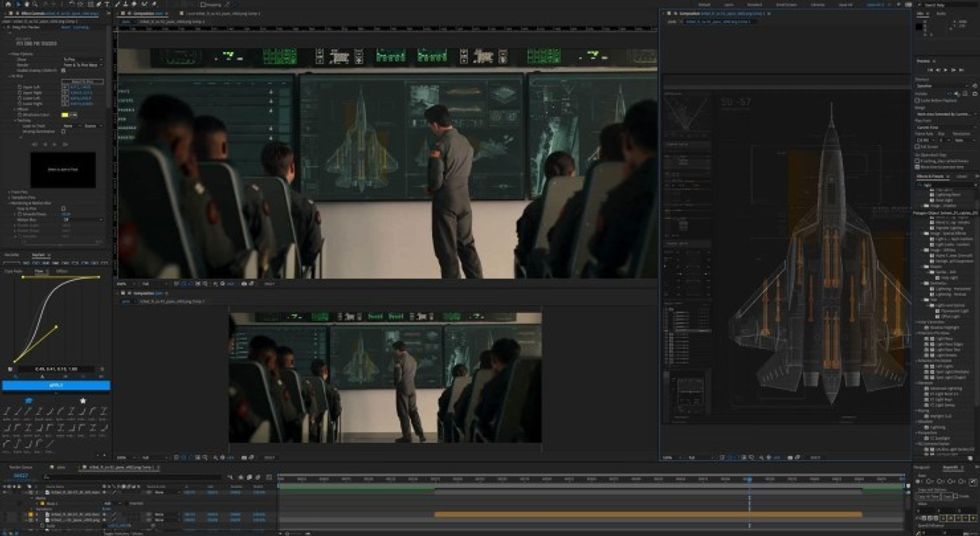The image size is (980, 536).
Task: Click the Home icon in the toolbar
Action: 8,4
